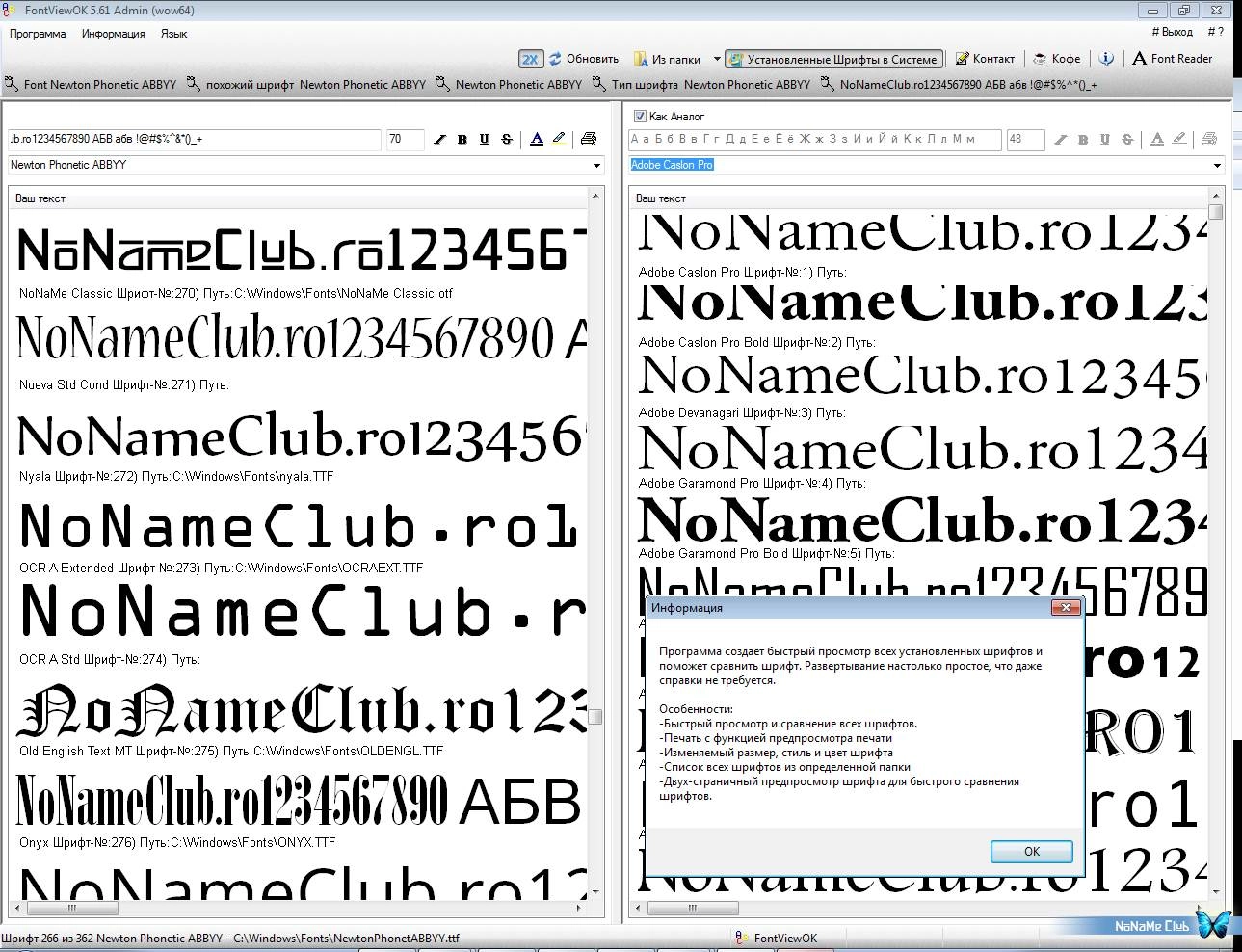Screen dimensions: 1242x952
Task: Click label 'Adobe Devanagari Шрифт-№:3)'
Action: 726,413
